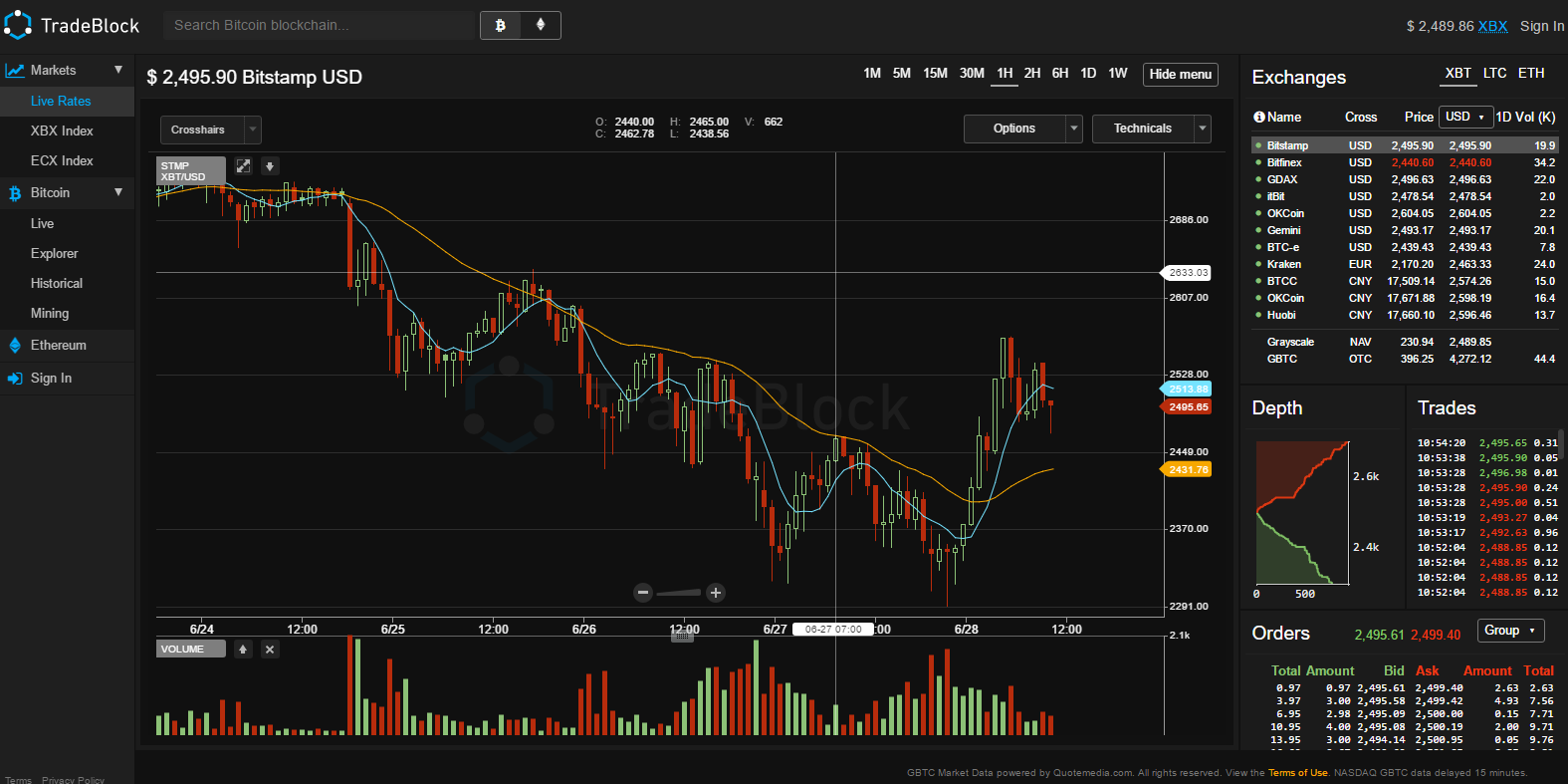
Task: Zoom out chart with minus icon
Action: pyautogui.click(x=643, y=593)
